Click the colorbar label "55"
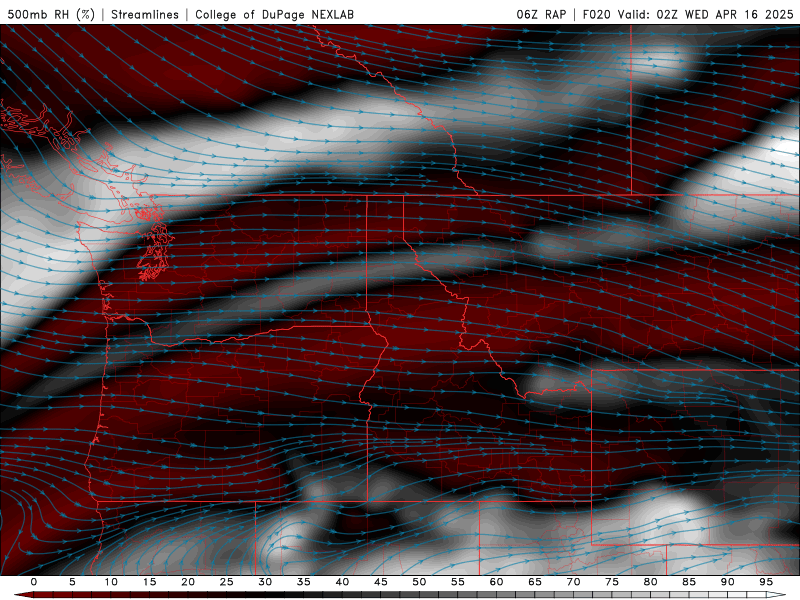The image size is (800, 600). point(458,582)
